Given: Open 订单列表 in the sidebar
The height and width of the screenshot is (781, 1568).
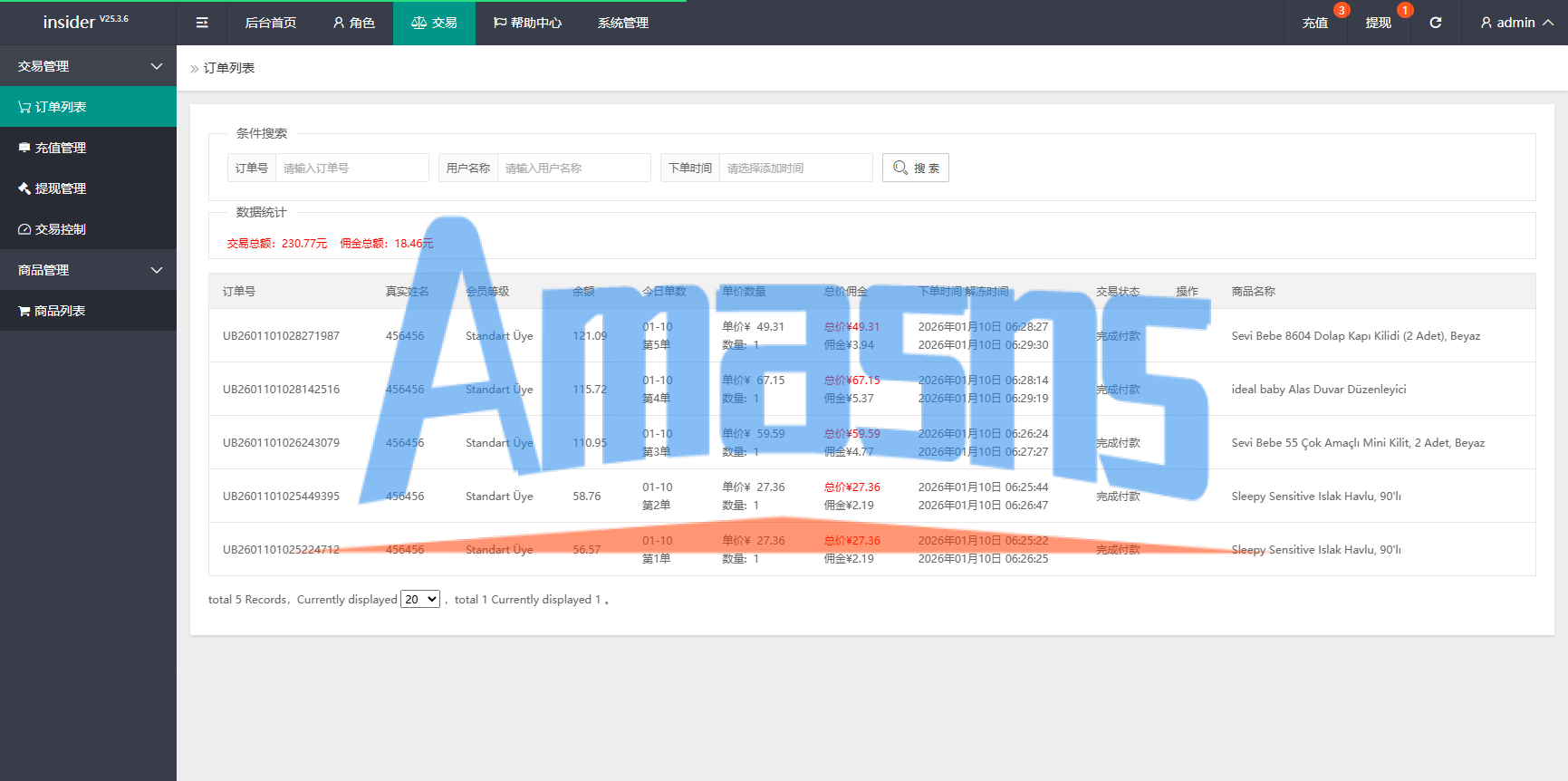Looking at the screenshot, I should pos(88,107).
